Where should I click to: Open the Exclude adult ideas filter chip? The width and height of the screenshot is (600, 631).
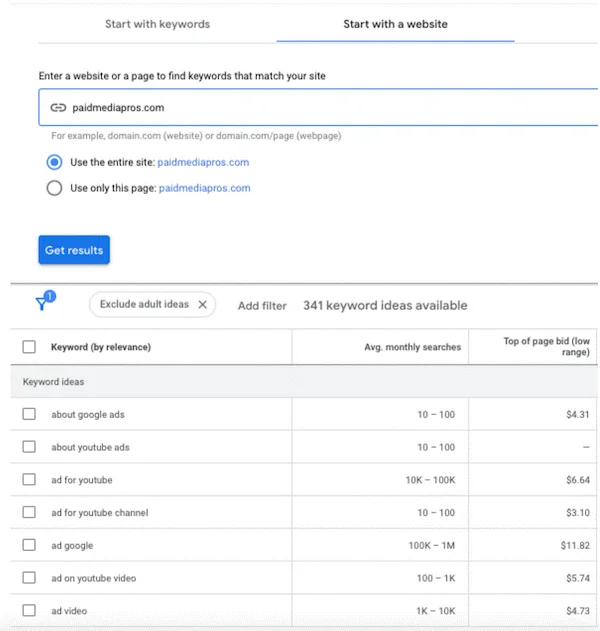tap(143, 305)
